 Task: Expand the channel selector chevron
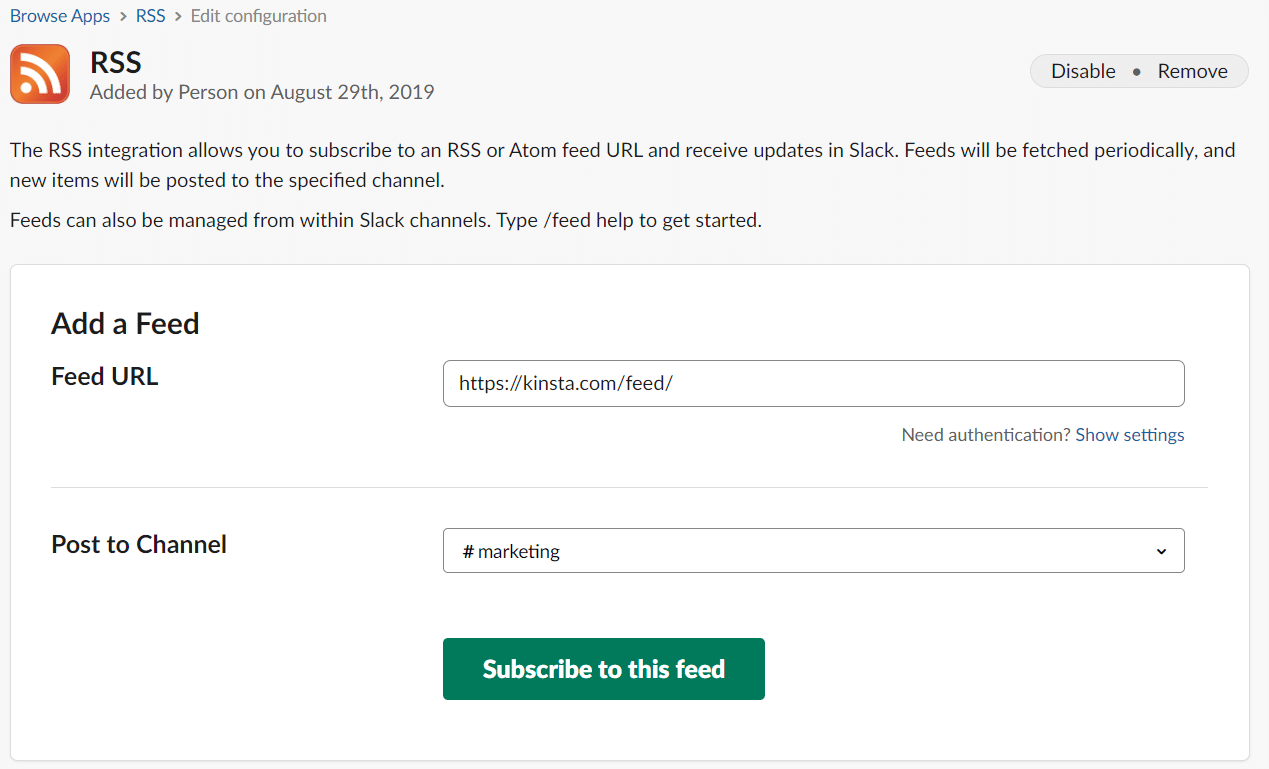[1161, 550]
